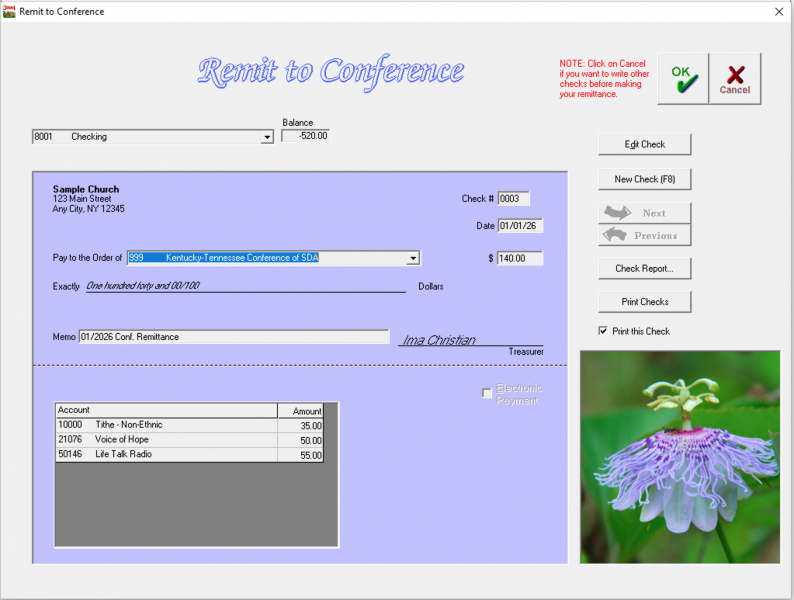Screen dimensions: 794x600
Task: Expand the Checking account dropdown
Action: [267, 137]
